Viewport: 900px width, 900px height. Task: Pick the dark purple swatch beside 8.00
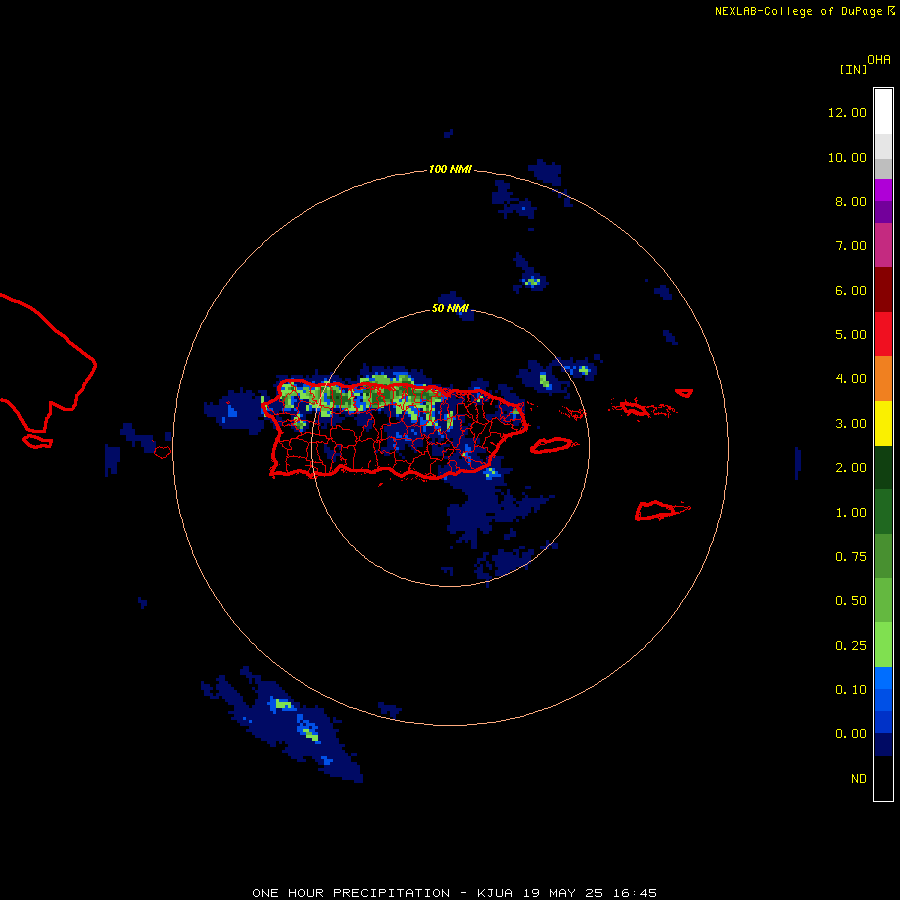[x=883, y=212]
